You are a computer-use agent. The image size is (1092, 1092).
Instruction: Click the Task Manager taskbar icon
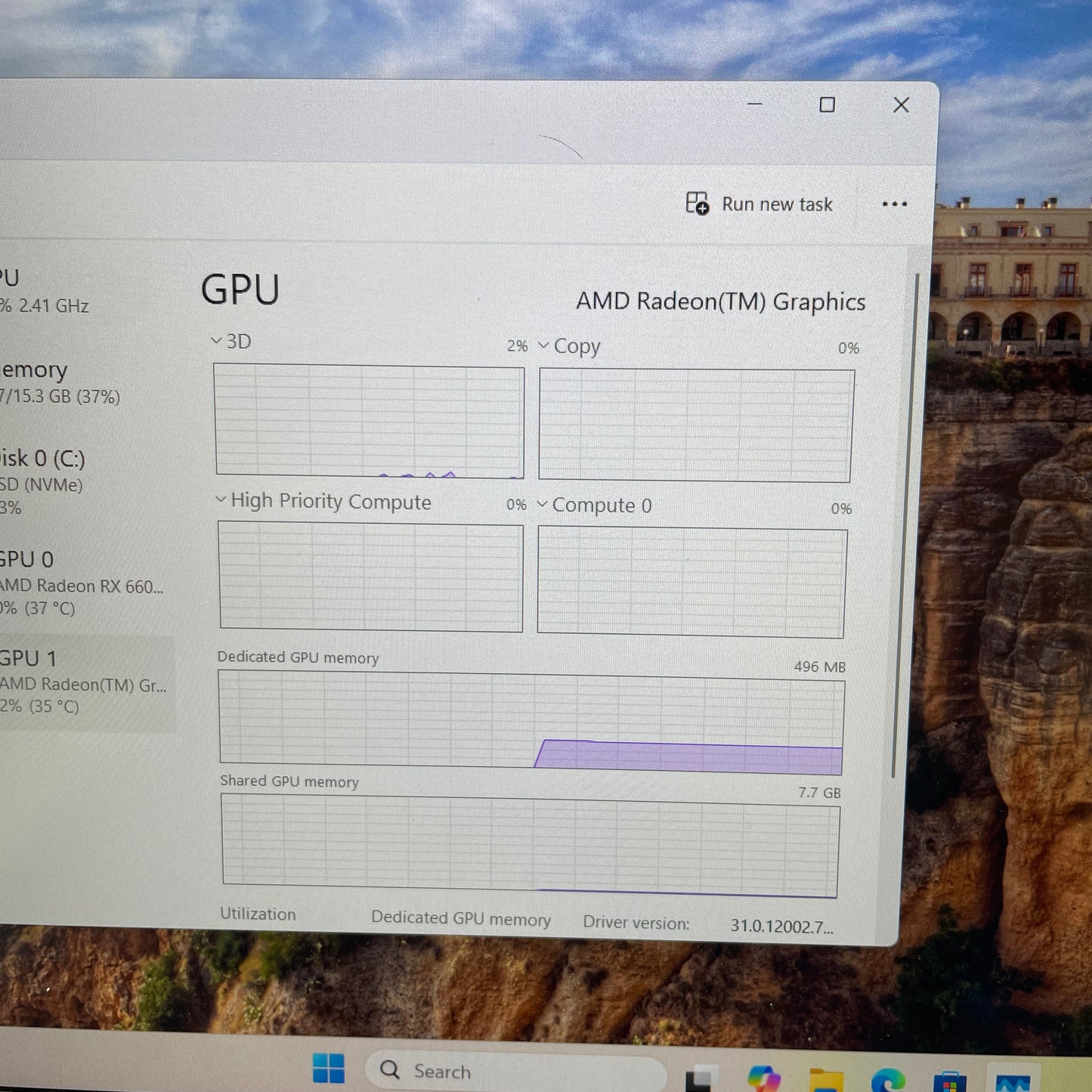coord(1013,1083)
